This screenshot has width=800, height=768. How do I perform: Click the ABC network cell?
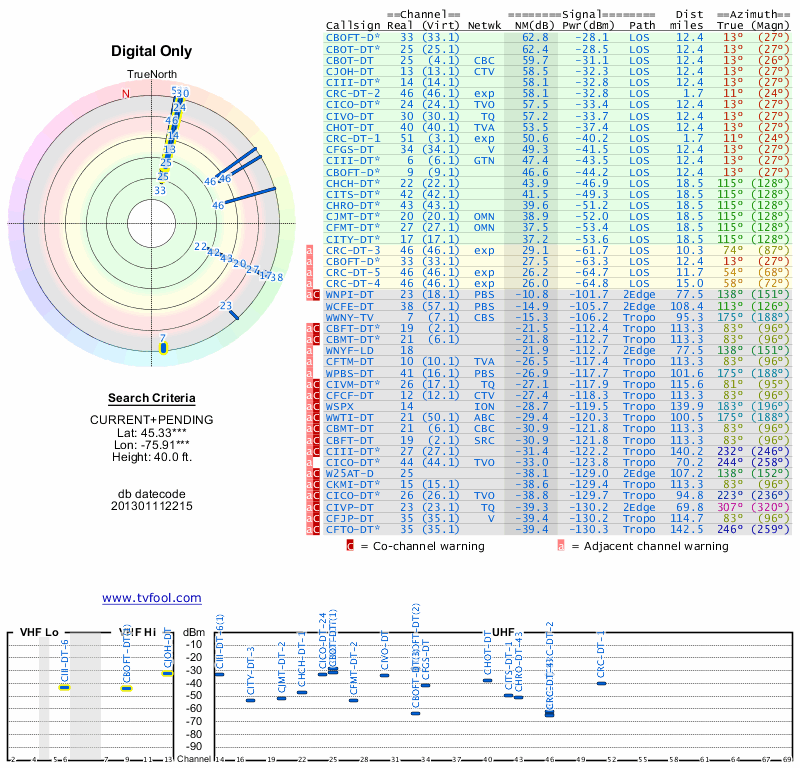484,417
